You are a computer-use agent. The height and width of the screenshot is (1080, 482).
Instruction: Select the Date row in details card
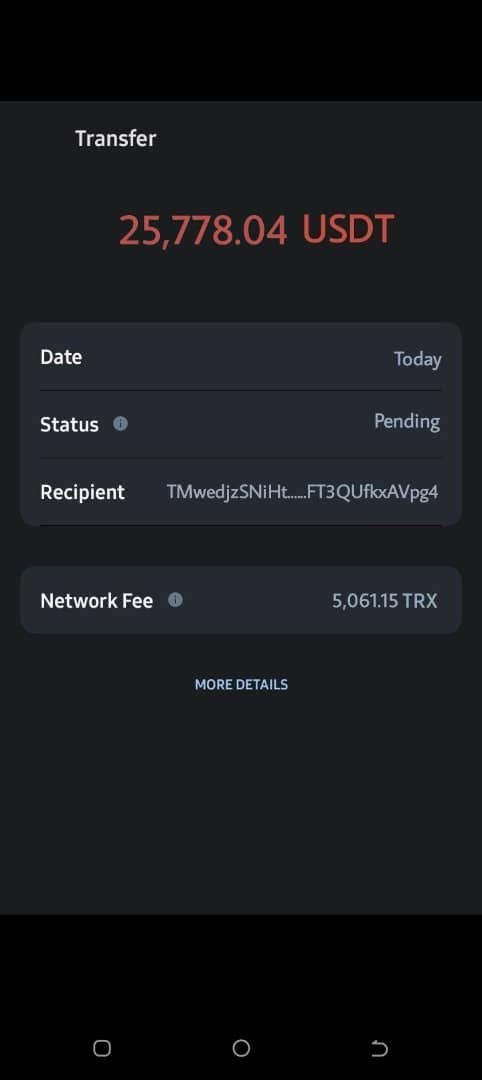(241, 357)
